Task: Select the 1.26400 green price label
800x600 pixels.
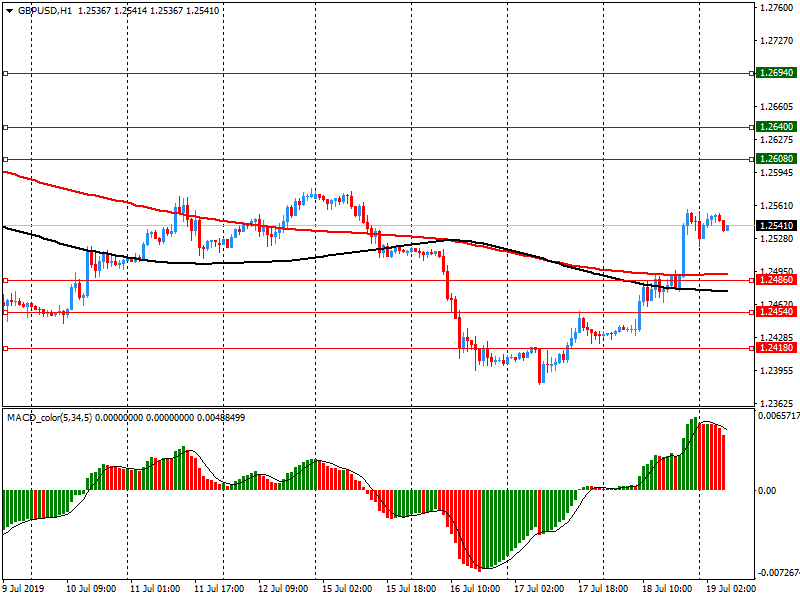Action: pos(777,127)
